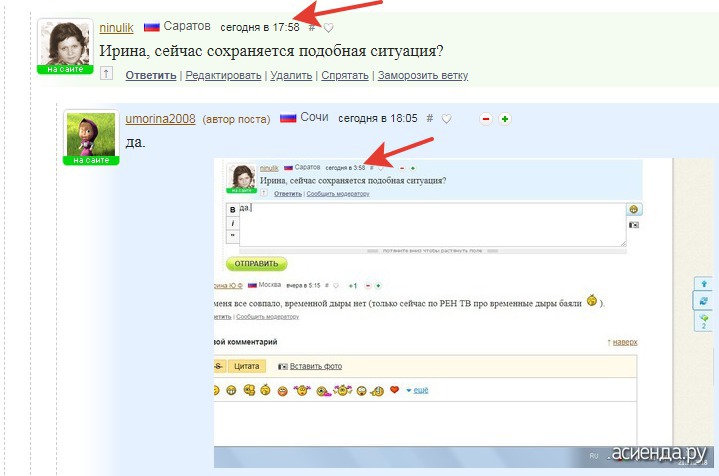Viewport: 719px width, 476px height.
Task: Open umorina2008's profile link
Action: tap(160, 119)
